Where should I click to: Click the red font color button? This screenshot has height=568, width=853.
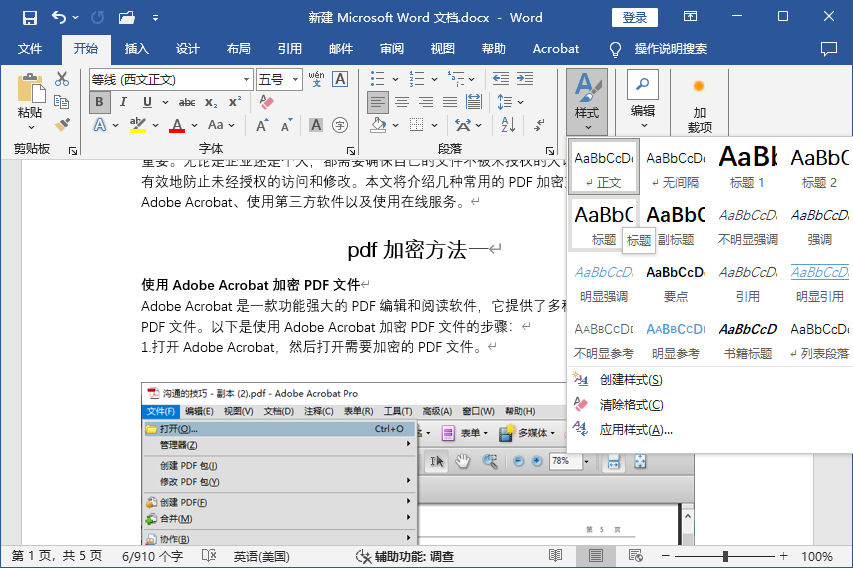177,126
